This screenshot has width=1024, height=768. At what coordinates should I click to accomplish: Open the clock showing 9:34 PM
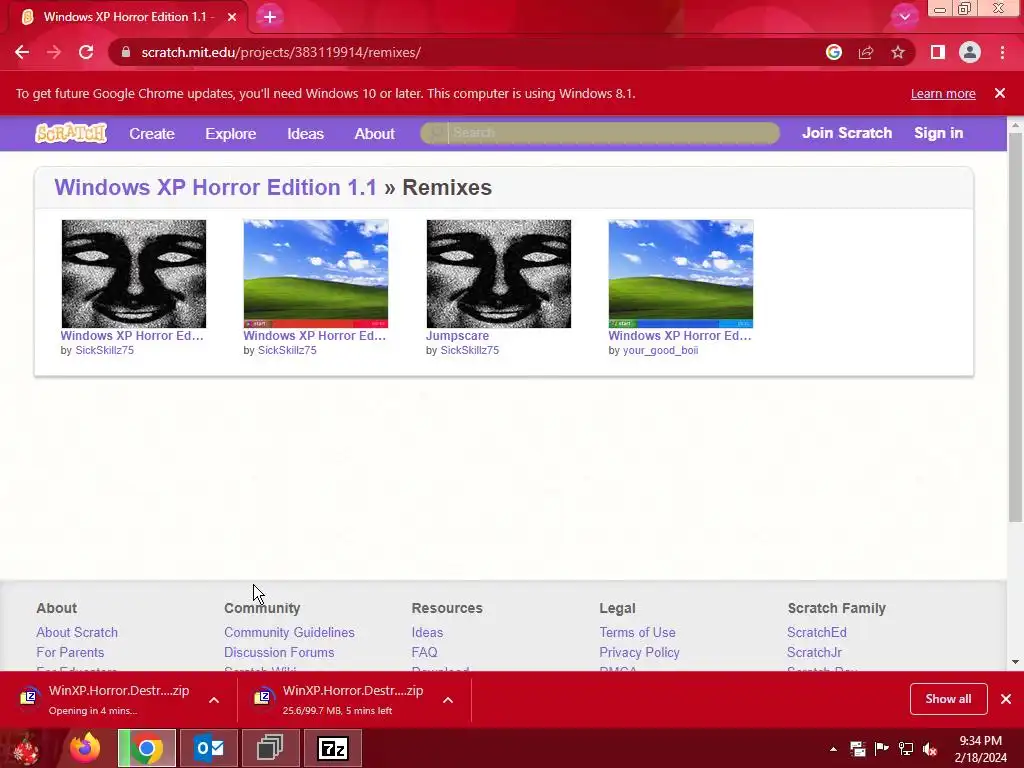click(x=981, y=749)
